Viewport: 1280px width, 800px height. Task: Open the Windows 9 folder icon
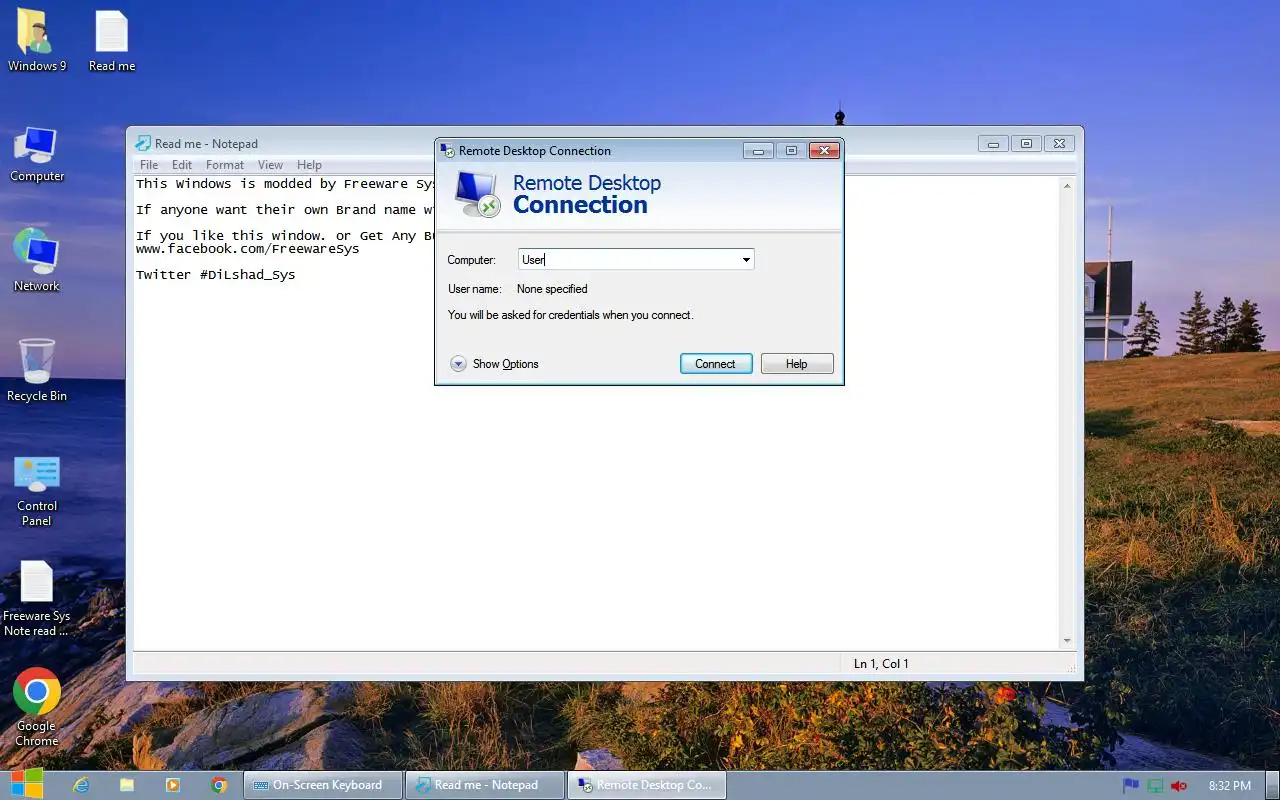point(37,42)
